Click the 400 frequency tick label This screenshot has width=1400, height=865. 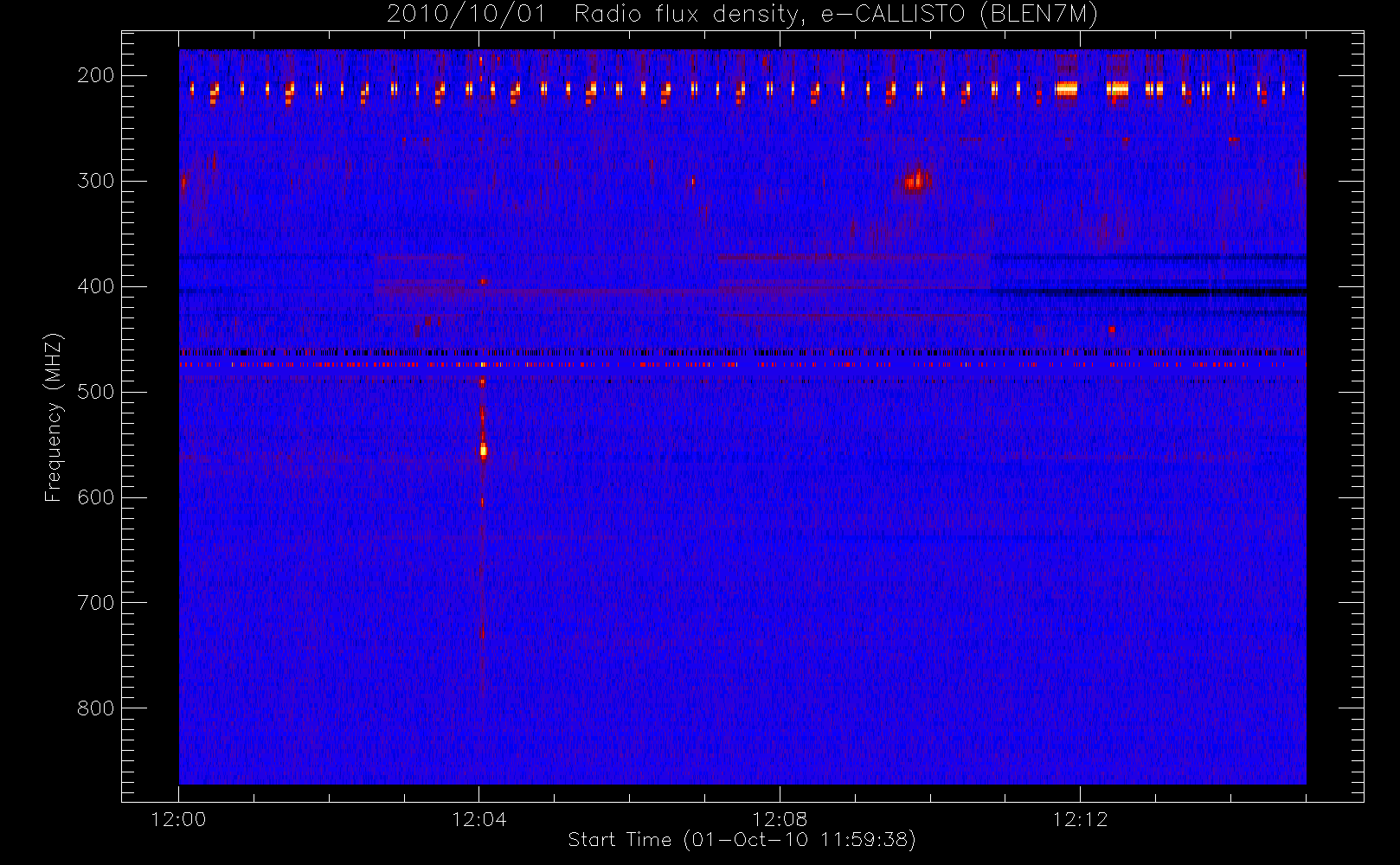point(95,286)
